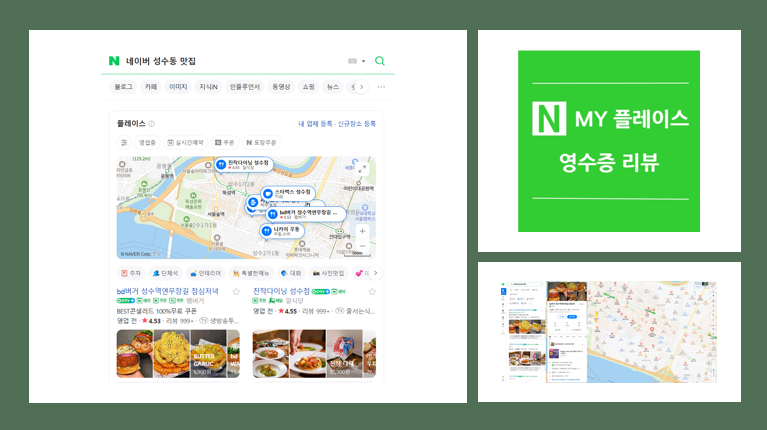Show more tabs with the right chevron
Screen dimensions: 767x430
[361, 87]
